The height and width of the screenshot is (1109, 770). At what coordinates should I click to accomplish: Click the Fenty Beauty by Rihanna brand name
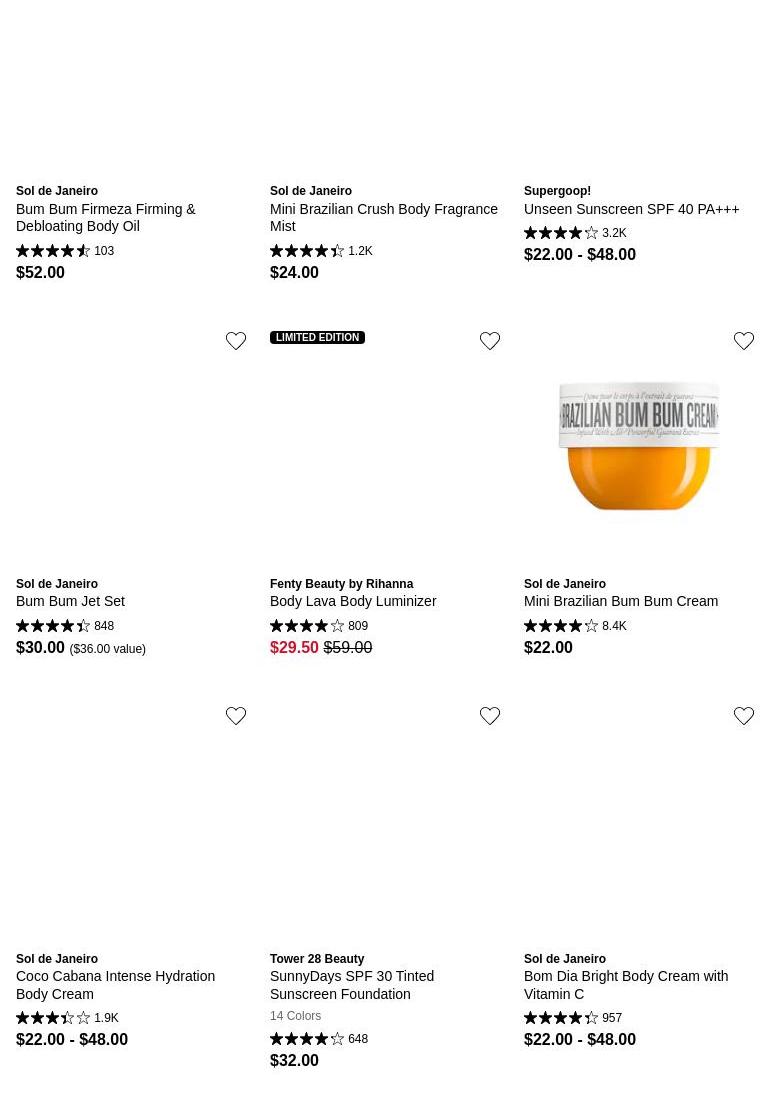(341, 584)
